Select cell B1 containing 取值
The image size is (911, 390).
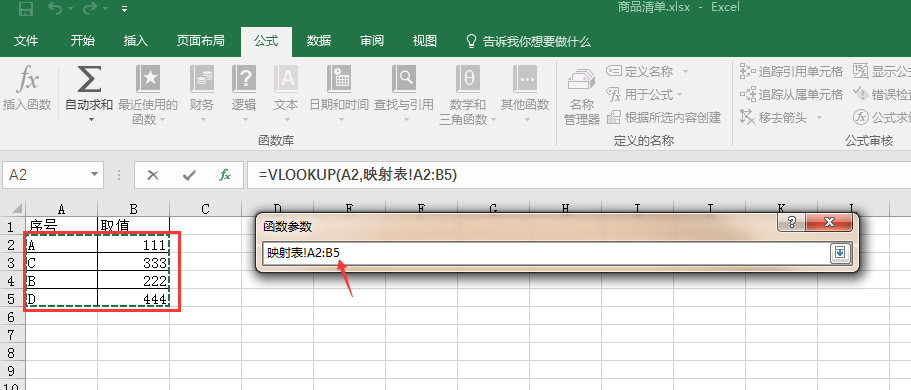[134, 226]
